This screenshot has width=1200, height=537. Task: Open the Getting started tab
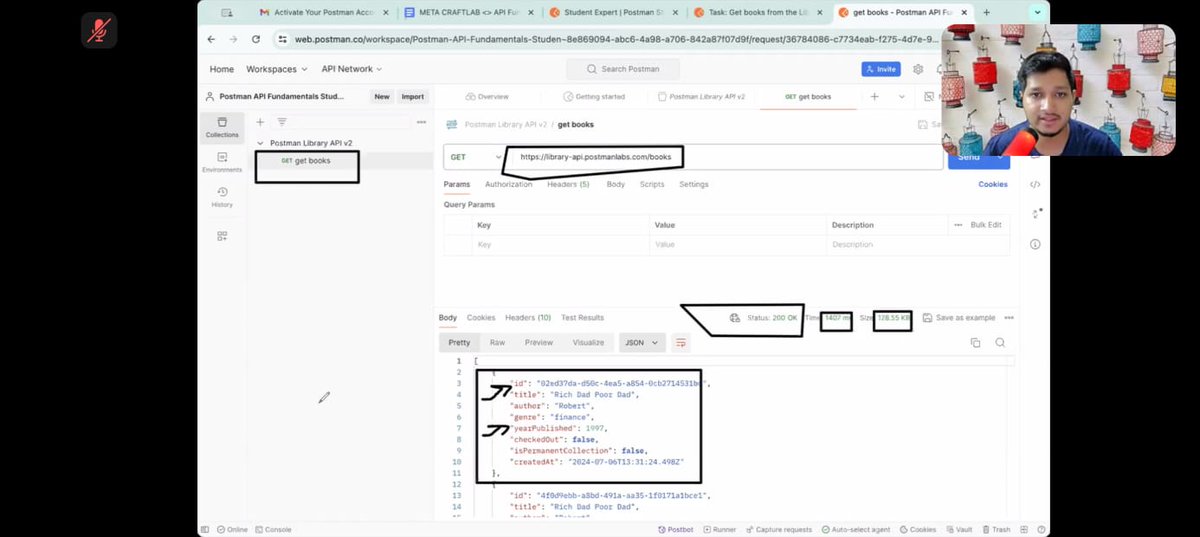coord(594,97)
